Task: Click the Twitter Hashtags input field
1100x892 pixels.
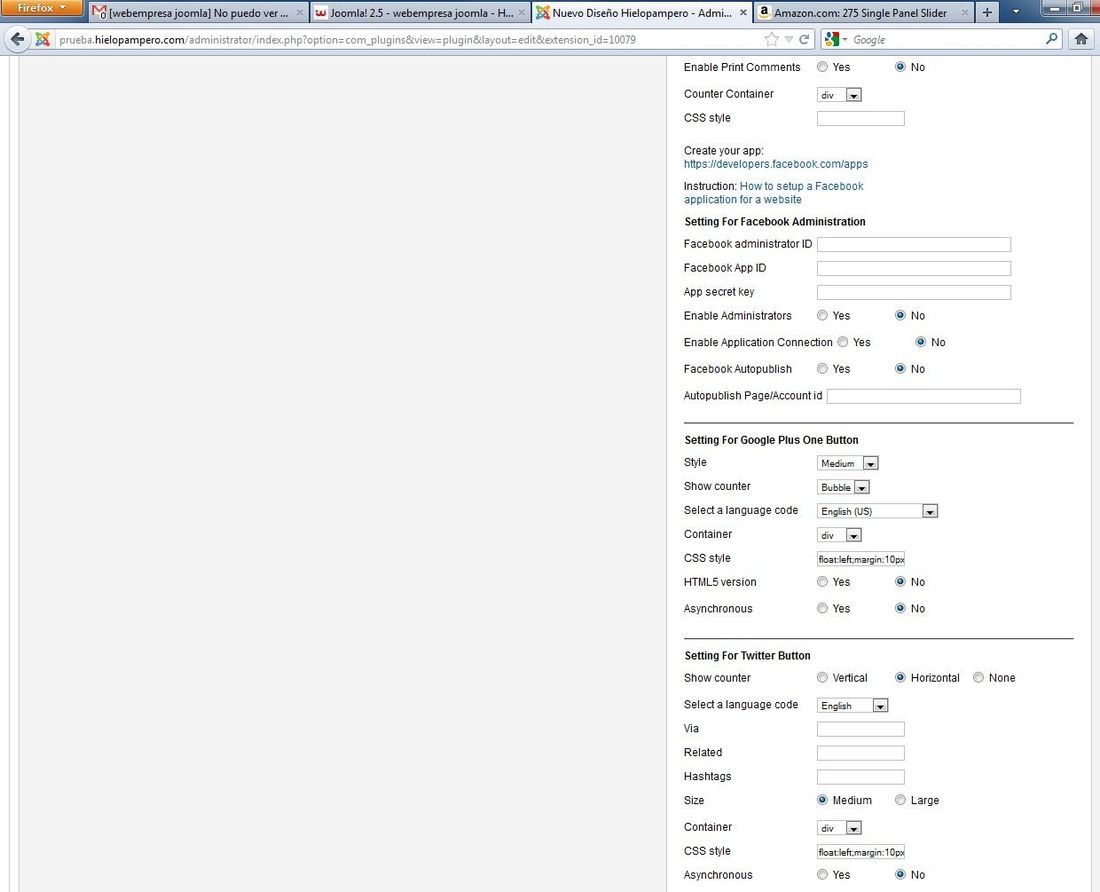Action: (x=861, y=777)
